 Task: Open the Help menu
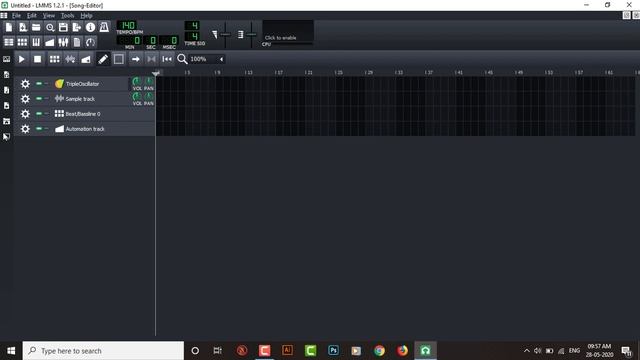coord(86,16)
